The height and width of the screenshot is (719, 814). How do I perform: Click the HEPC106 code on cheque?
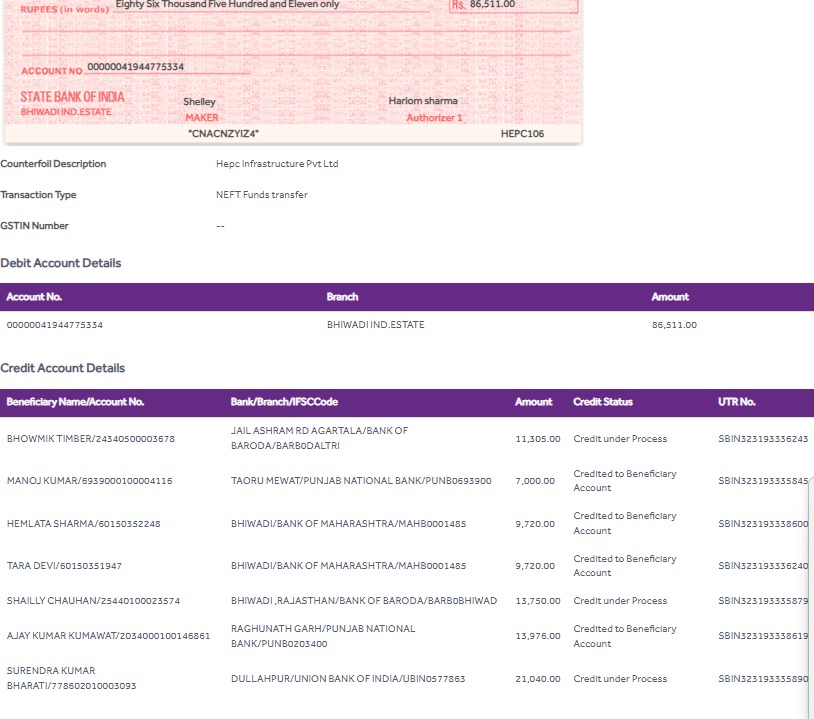[522, 133]
